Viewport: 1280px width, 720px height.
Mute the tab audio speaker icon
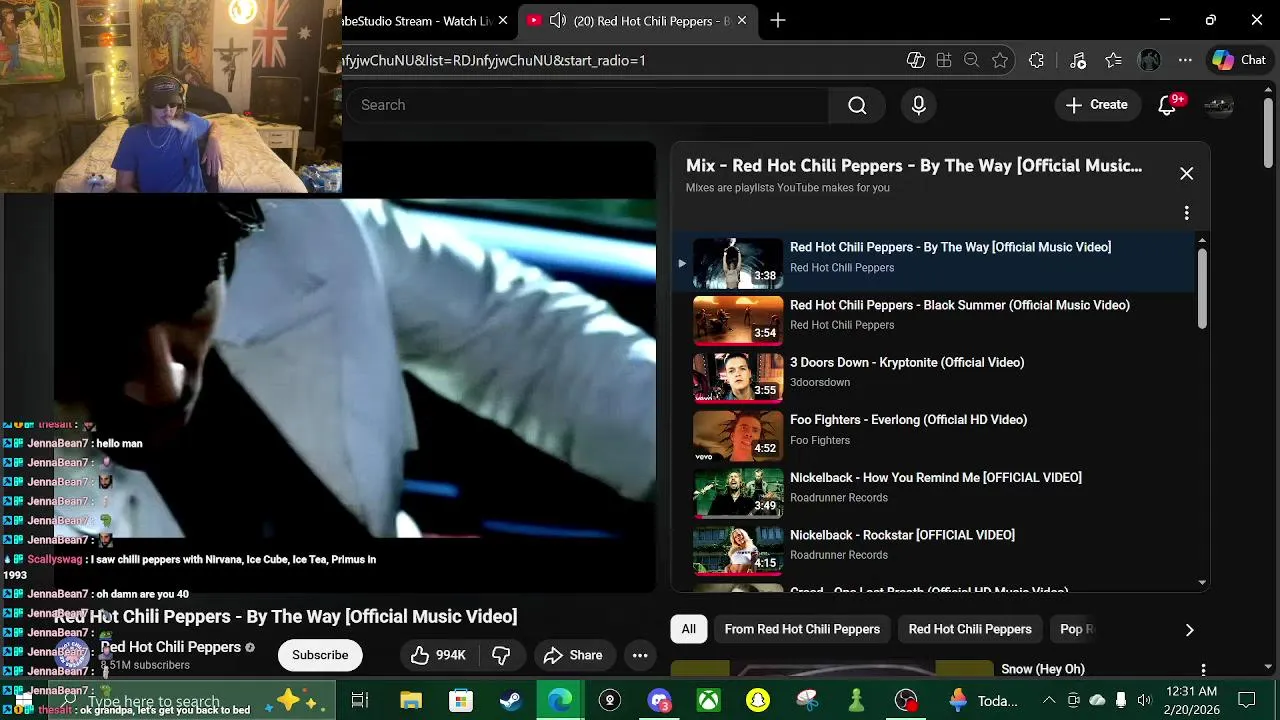(558, 20)
